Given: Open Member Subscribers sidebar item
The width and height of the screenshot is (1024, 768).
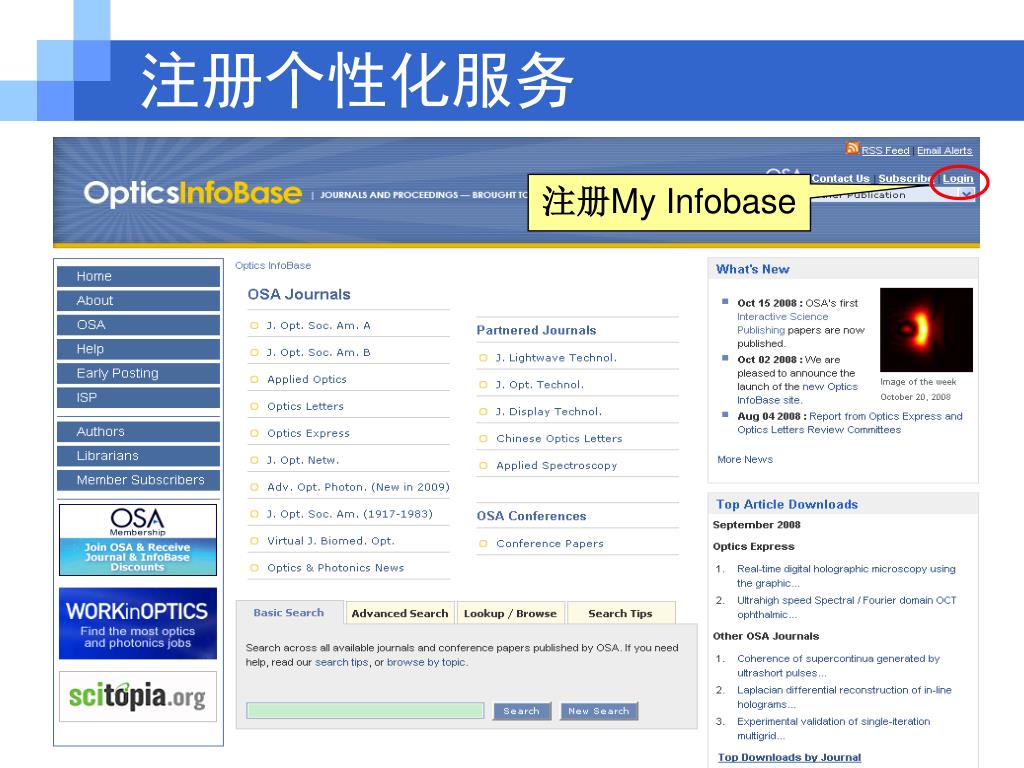Looking at the screenshot, I should tap(138, 480).
